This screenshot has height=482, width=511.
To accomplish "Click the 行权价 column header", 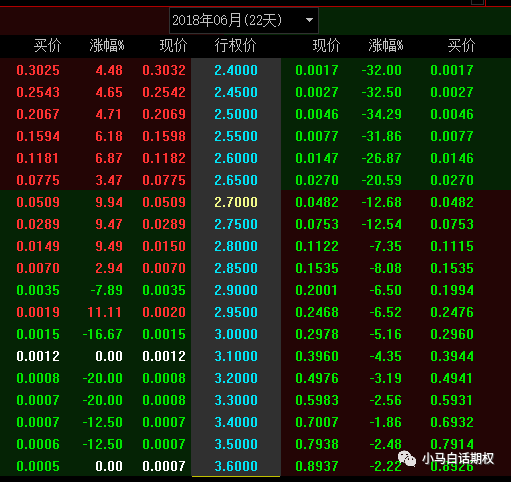I will [x=235, y=45].
